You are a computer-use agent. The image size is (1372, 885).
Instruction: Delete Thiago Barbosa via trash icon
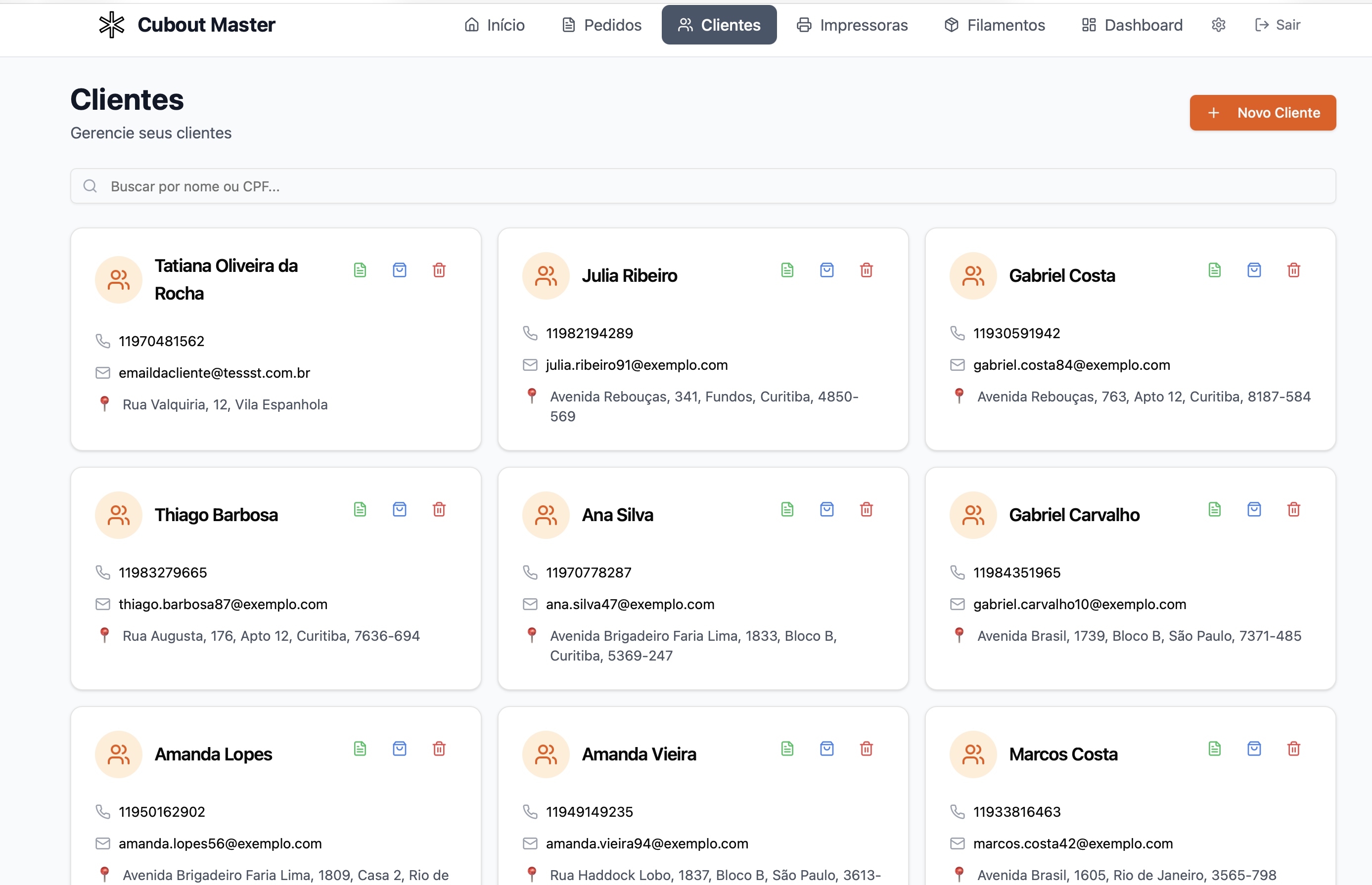[439, 509]
